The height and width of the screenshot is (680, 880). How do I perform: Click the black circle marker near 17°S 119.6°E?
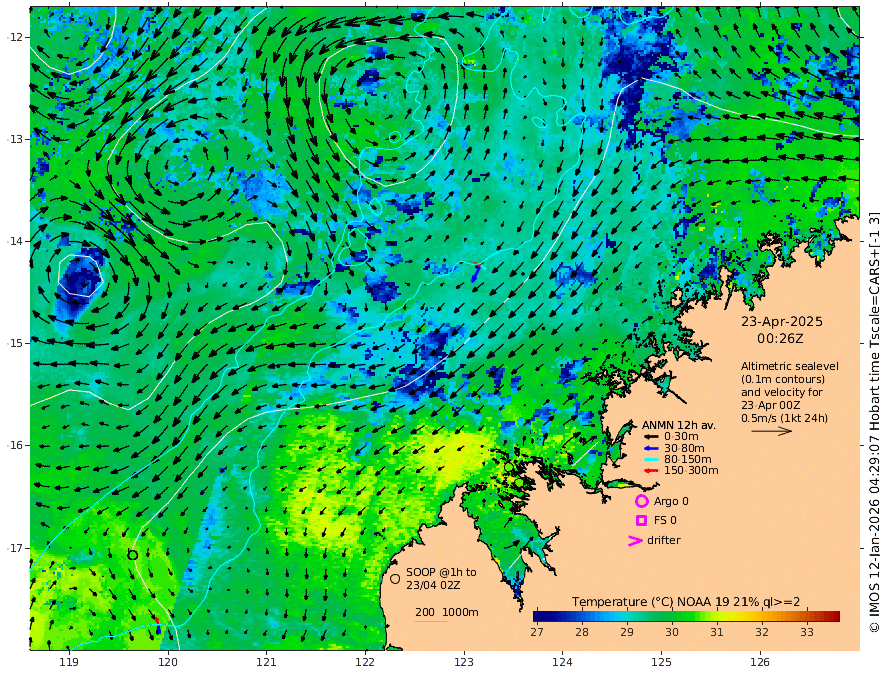tap(132, 555)
